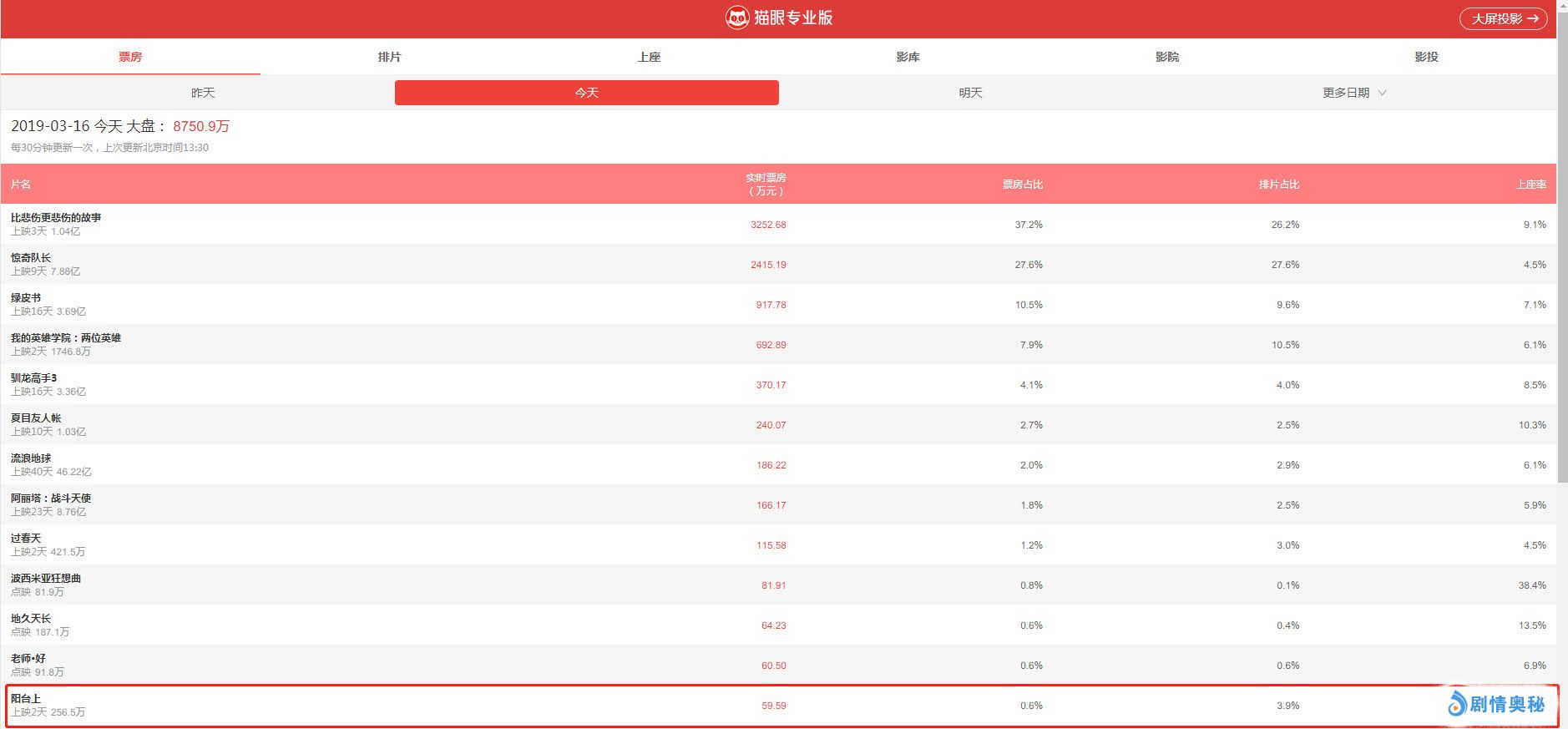Open the highlighted 阳台上 movie row
The height and width of the screenshot is (729, 1568).
coord(26,699)
